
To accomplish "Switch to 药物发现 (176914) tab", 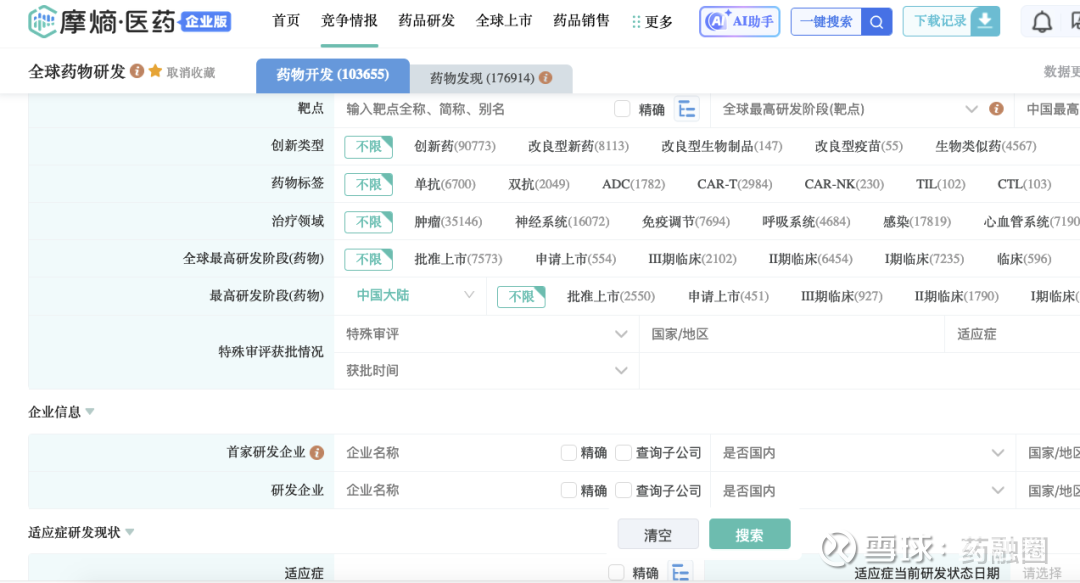I will pos(491,78).
